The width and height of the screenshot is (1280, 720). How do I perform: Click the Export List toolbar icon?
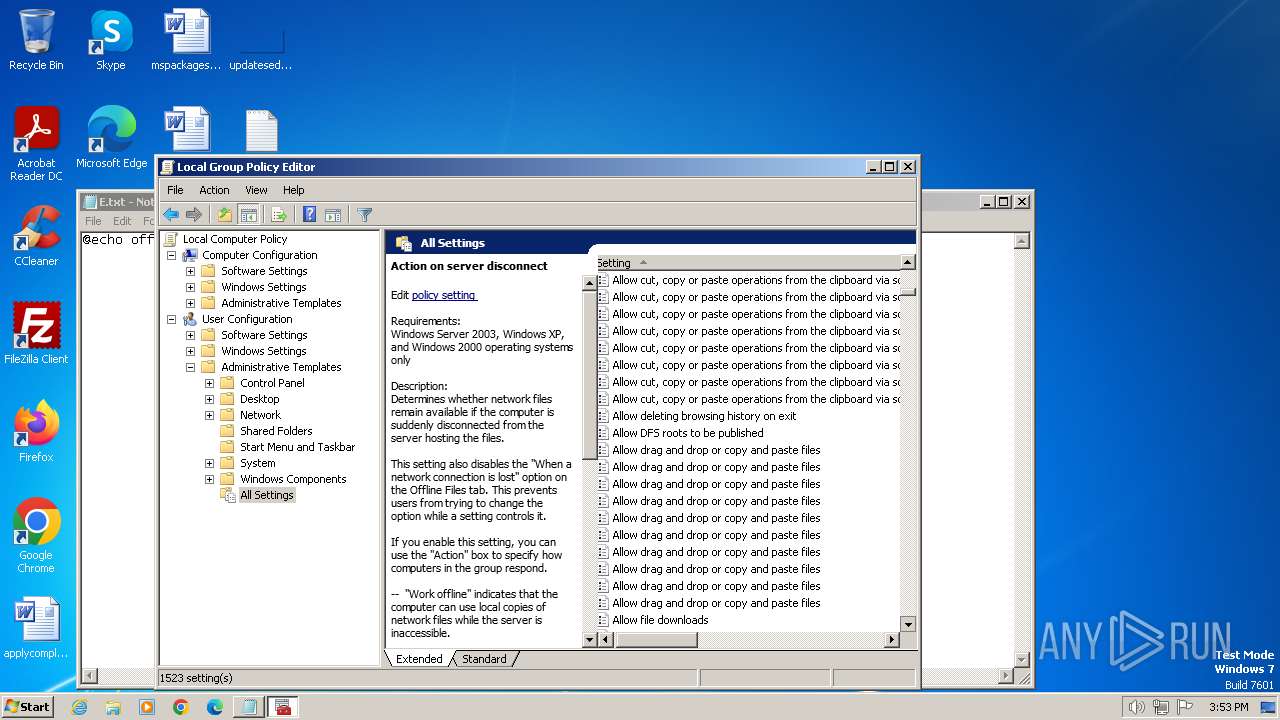pyautogui.click(x=279, y=214)
